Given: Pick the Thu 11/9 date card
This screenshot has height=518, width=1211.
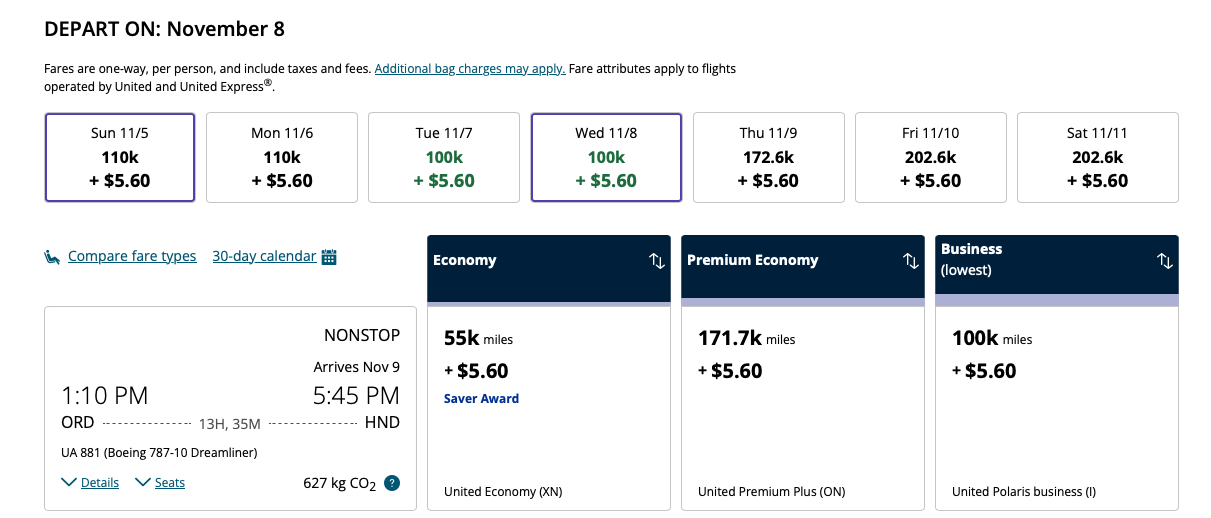Looking at the screenshot, I should tap(768, 157).
